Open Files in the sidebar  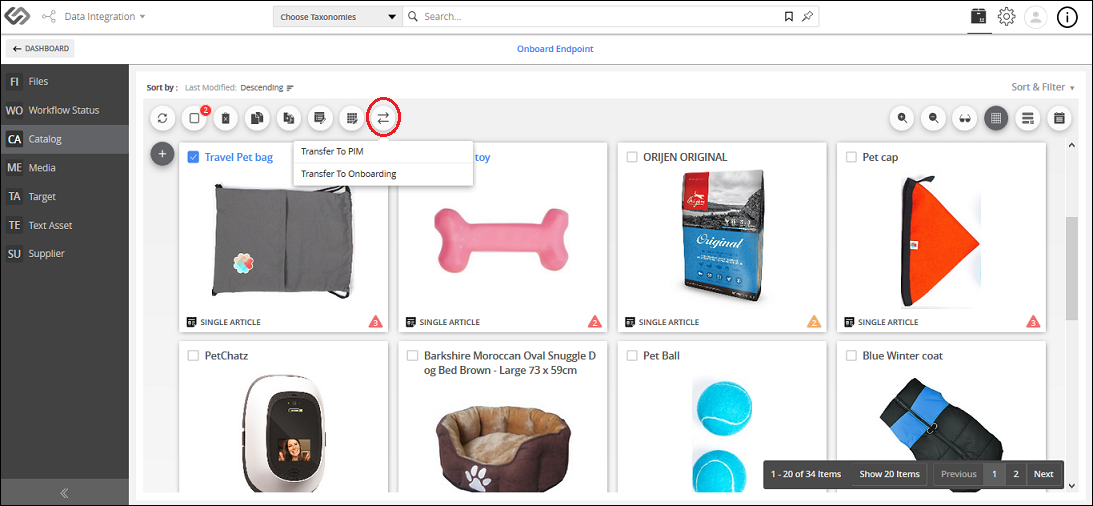pos(64,82)
